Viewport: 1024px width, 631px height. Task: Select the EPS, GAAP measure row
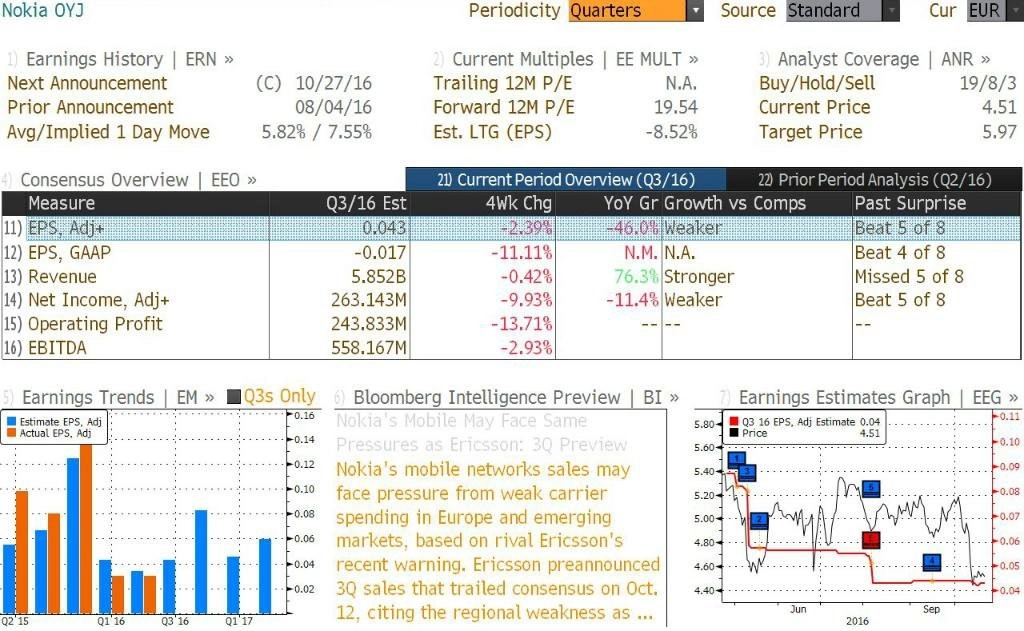70,253
